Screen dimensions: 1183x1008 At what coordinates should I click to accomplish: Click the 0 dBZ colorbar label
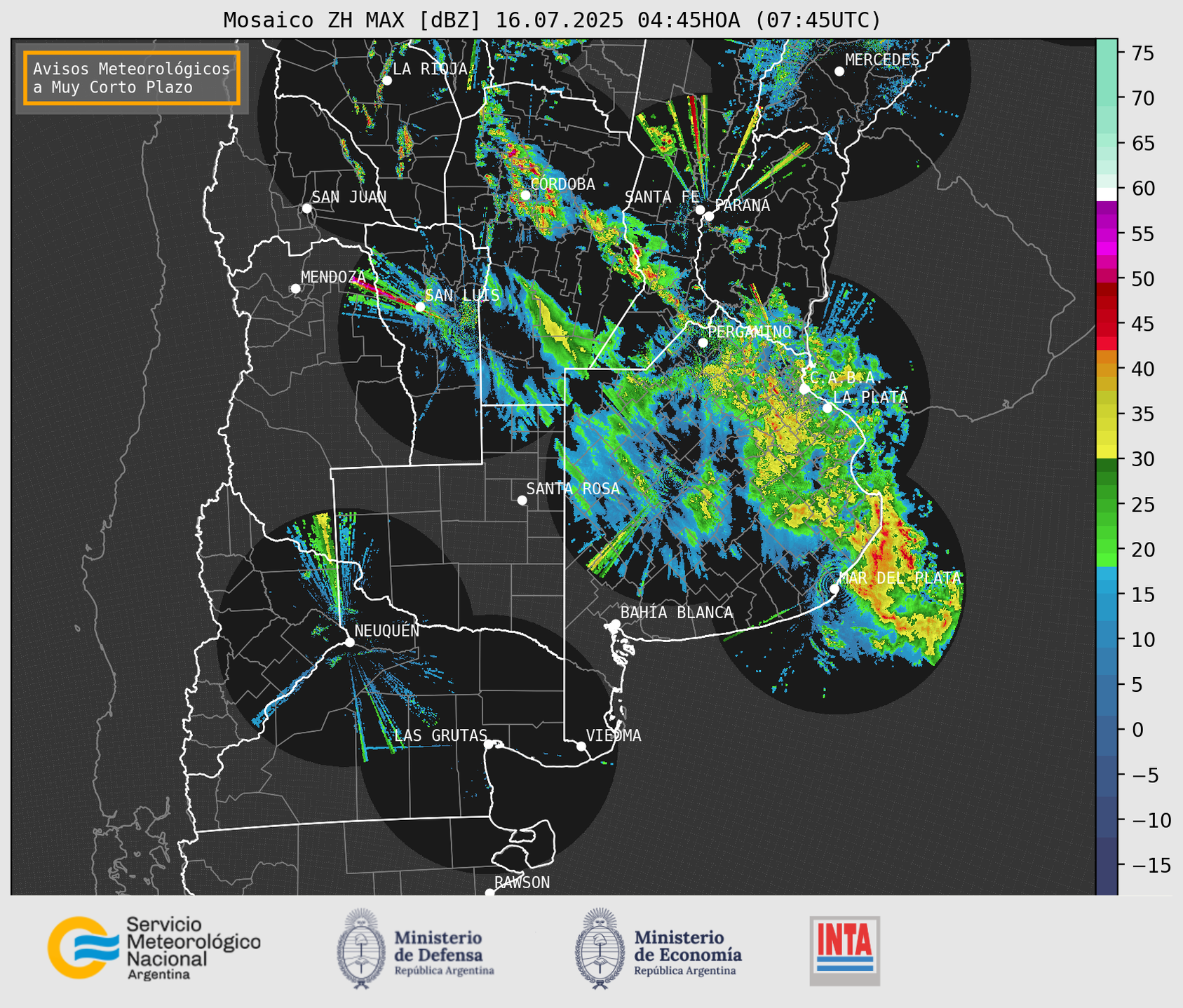point(1137,730)
